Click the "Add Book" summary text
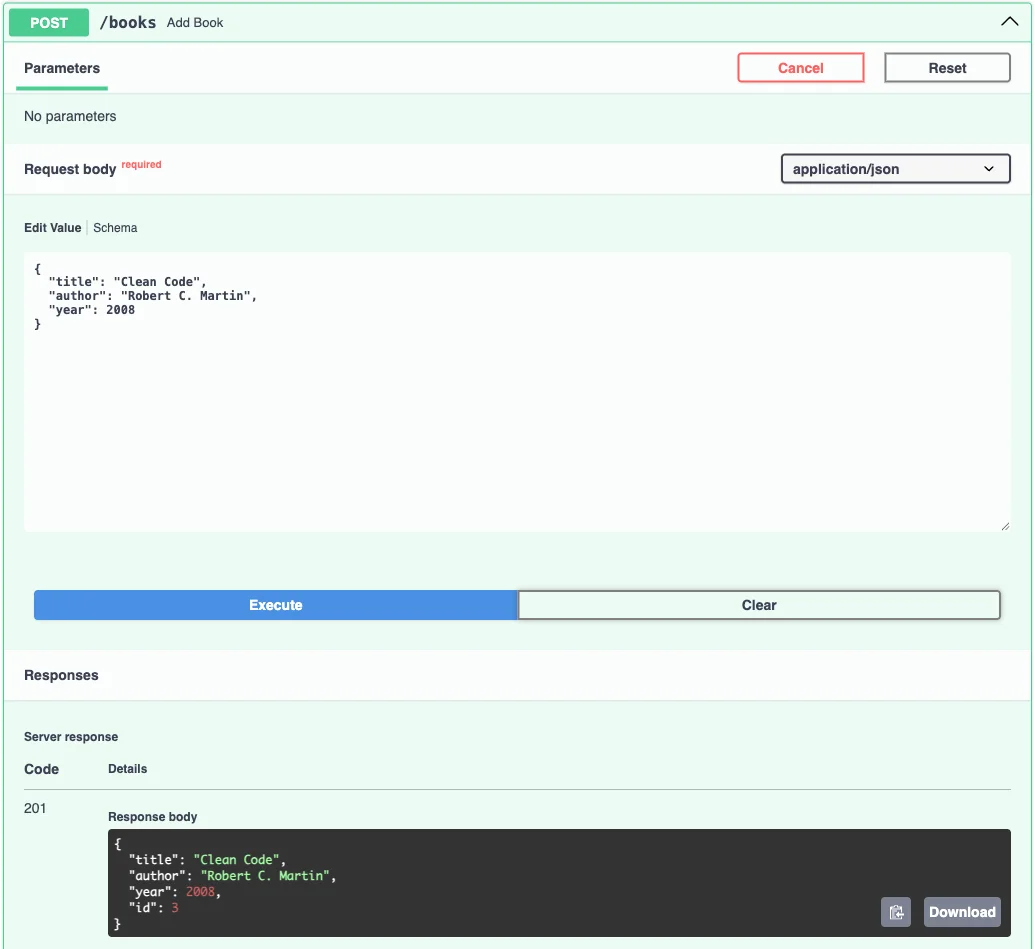The width and height of the screenshot is (1035, 949). pos(195,22)
